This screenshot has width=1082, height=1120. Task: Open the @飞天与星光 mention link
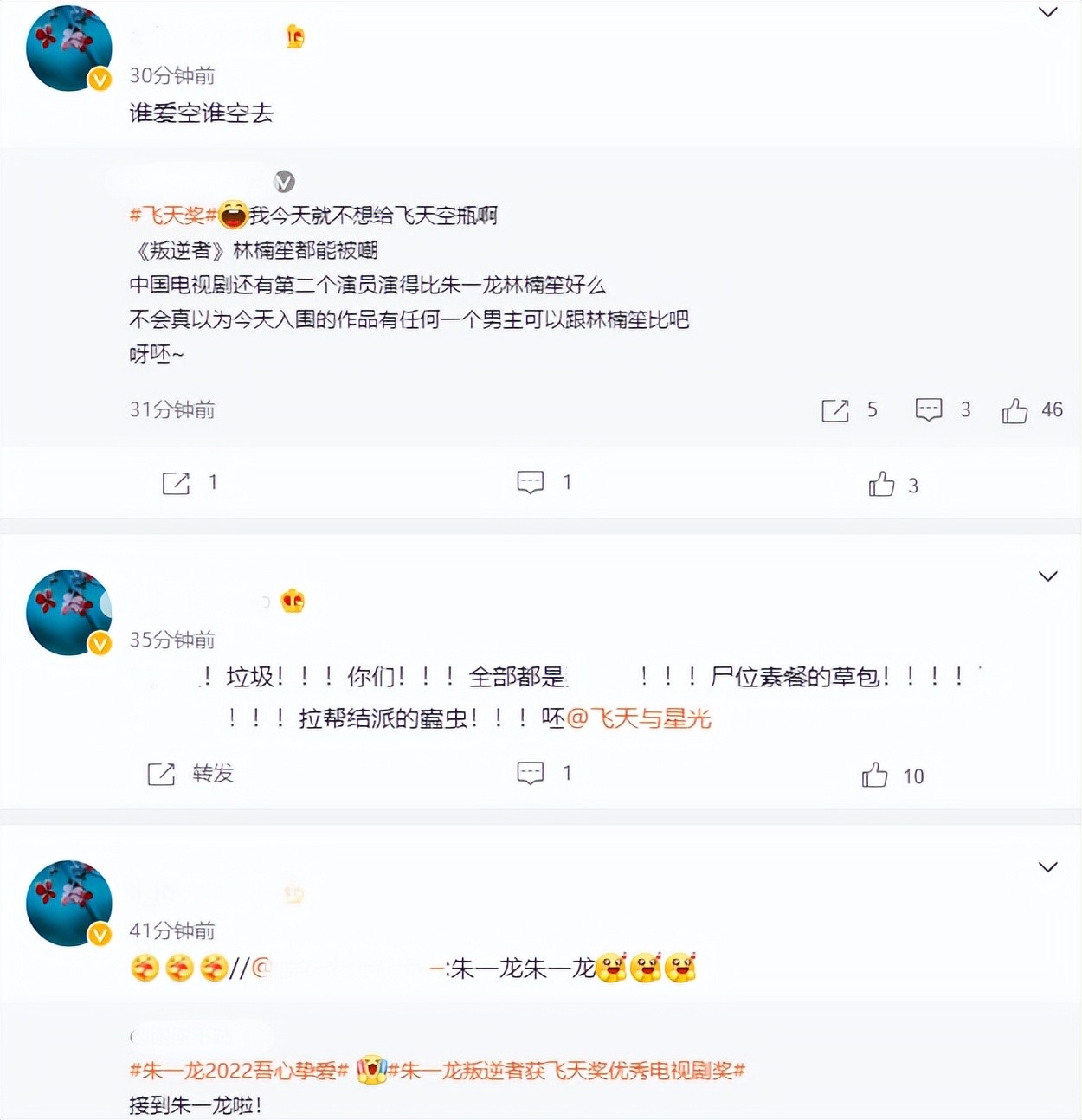[x=639, y=718]
